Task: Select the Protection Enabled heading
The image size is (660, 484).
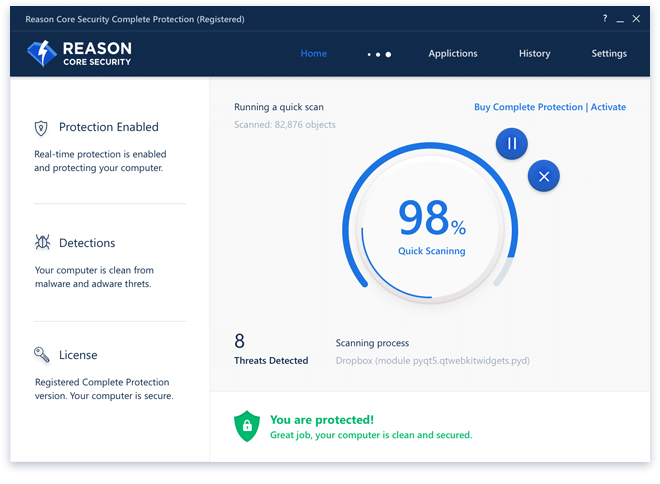Action: (x=108, y=127)
